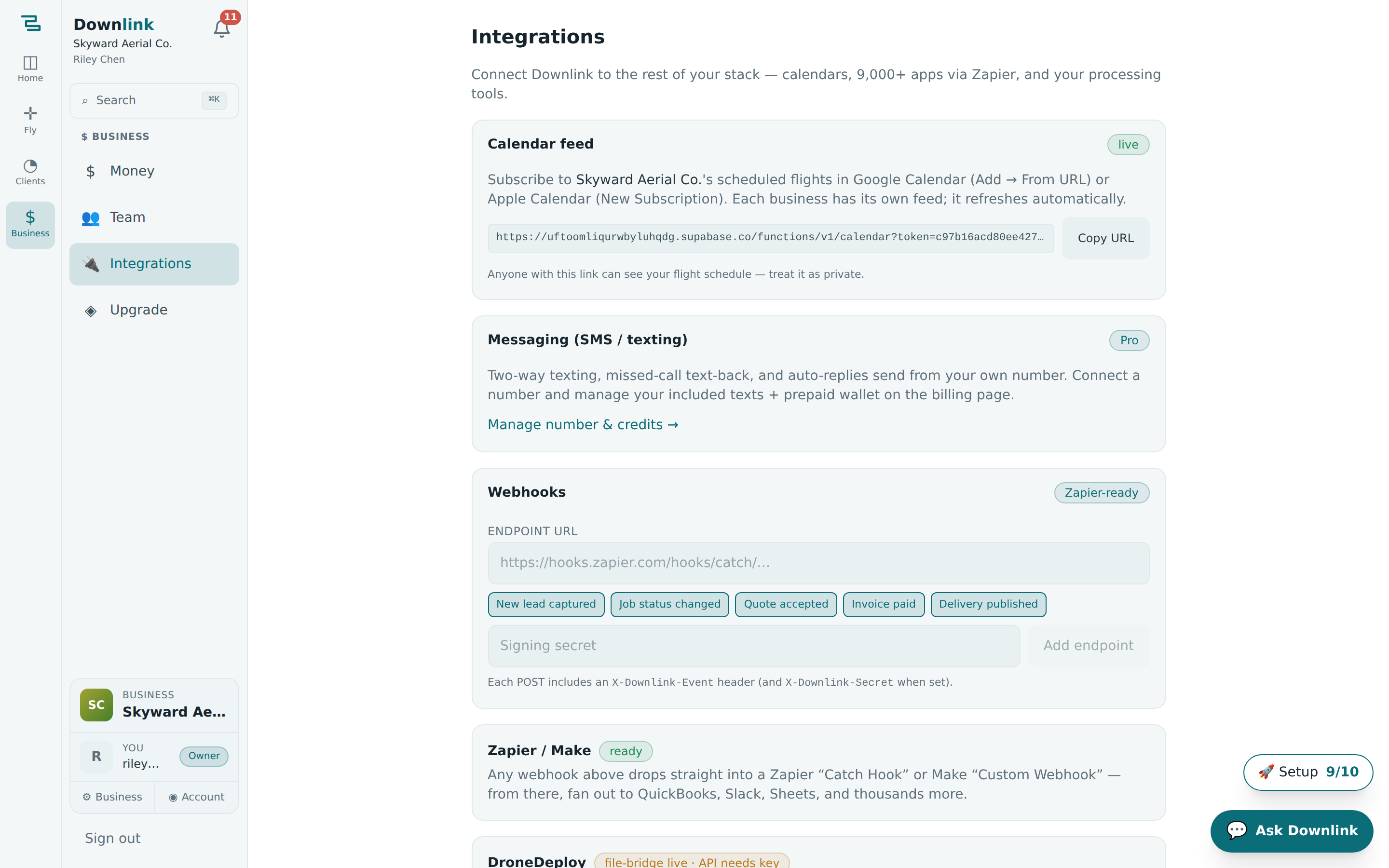Screen dimensions: 1389x868
Task: Toggle the Job status changed event
Action: pos(669,604)
